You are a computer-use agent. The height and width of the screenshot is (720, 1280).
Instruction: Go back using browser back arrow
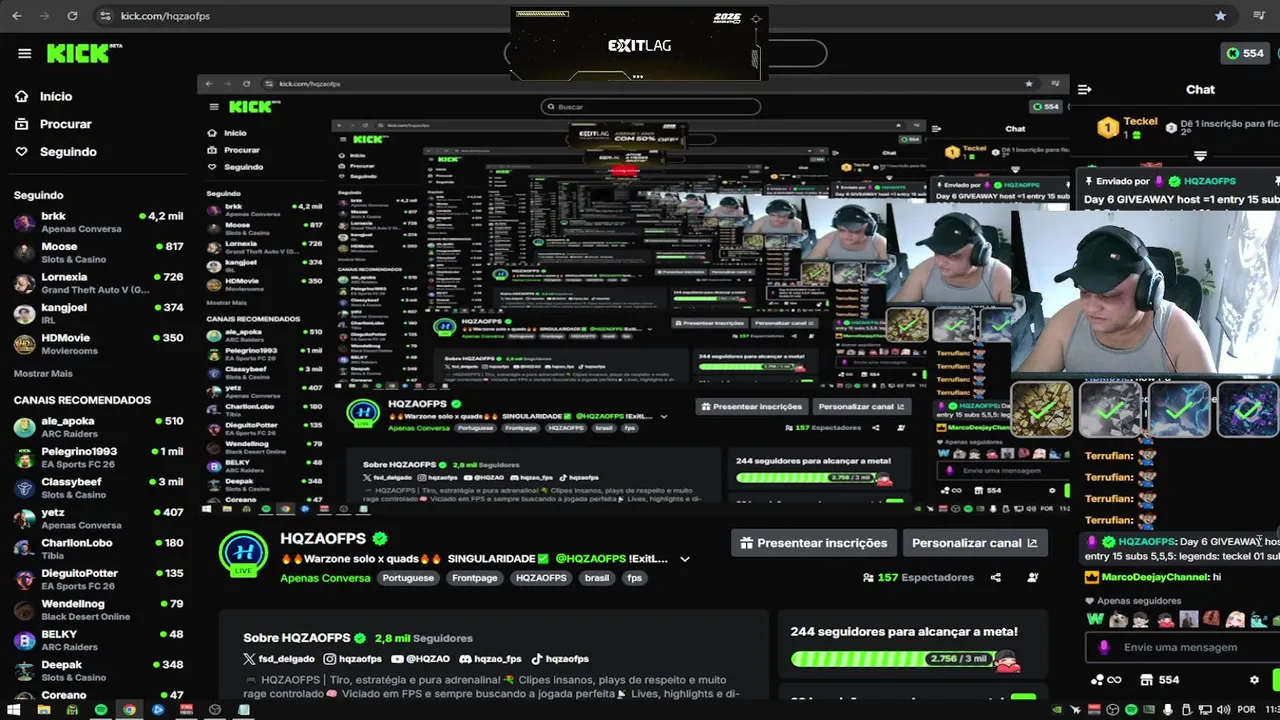pyautogui.click(x=16, y=16)
